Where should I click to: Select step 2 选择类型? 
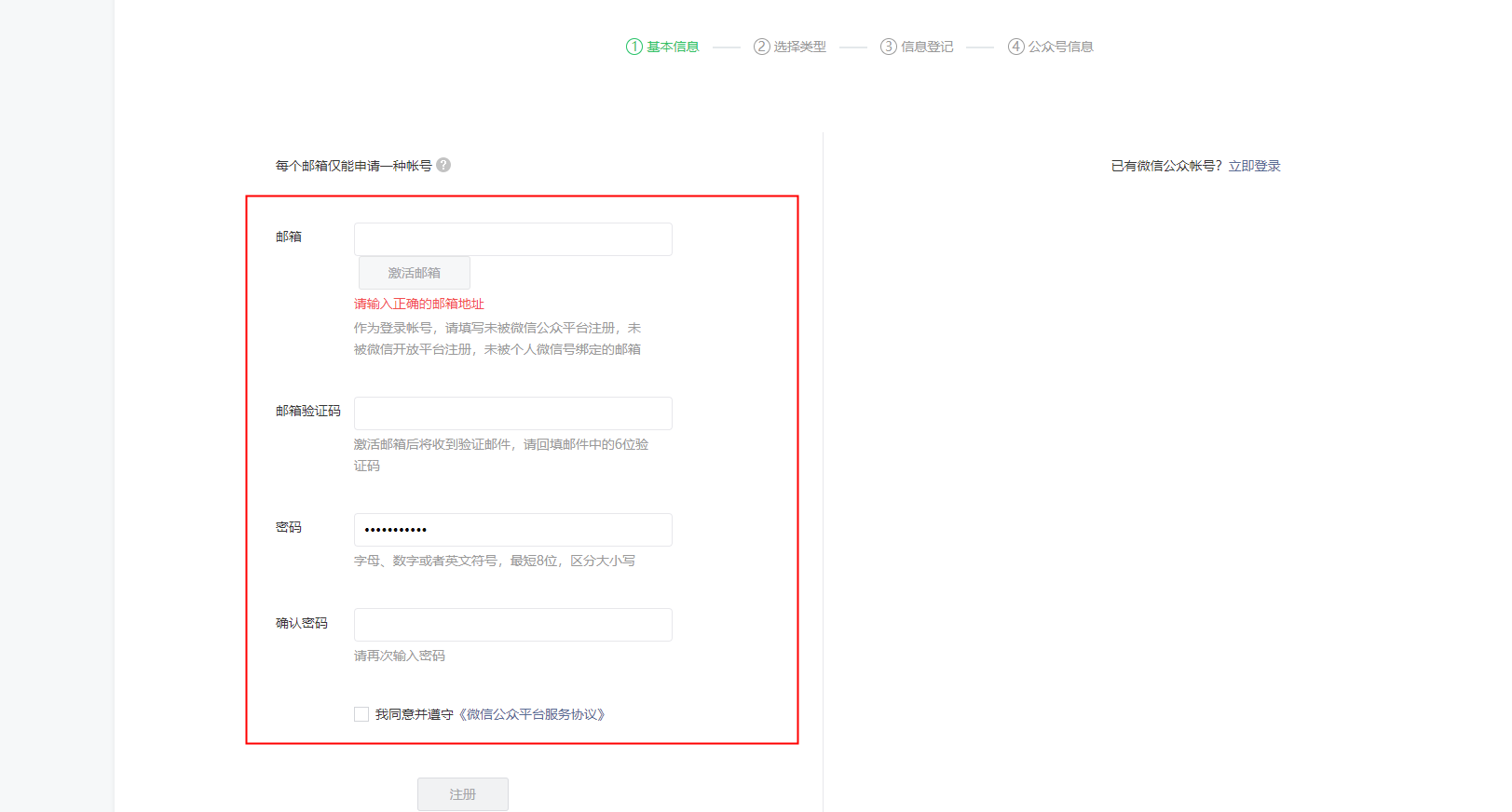pos(790,47)
